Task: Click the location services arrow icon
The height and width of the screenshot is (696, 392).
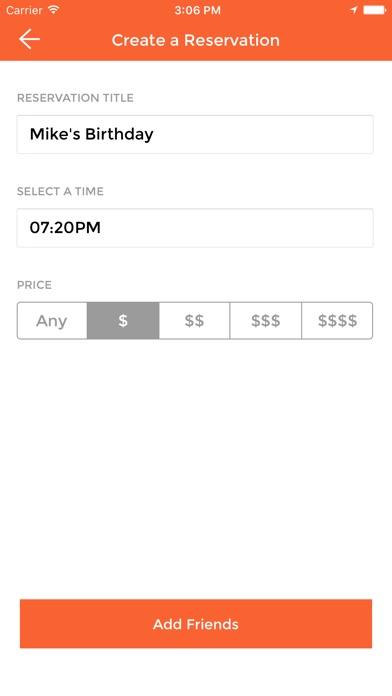Action: click(353, 10)
